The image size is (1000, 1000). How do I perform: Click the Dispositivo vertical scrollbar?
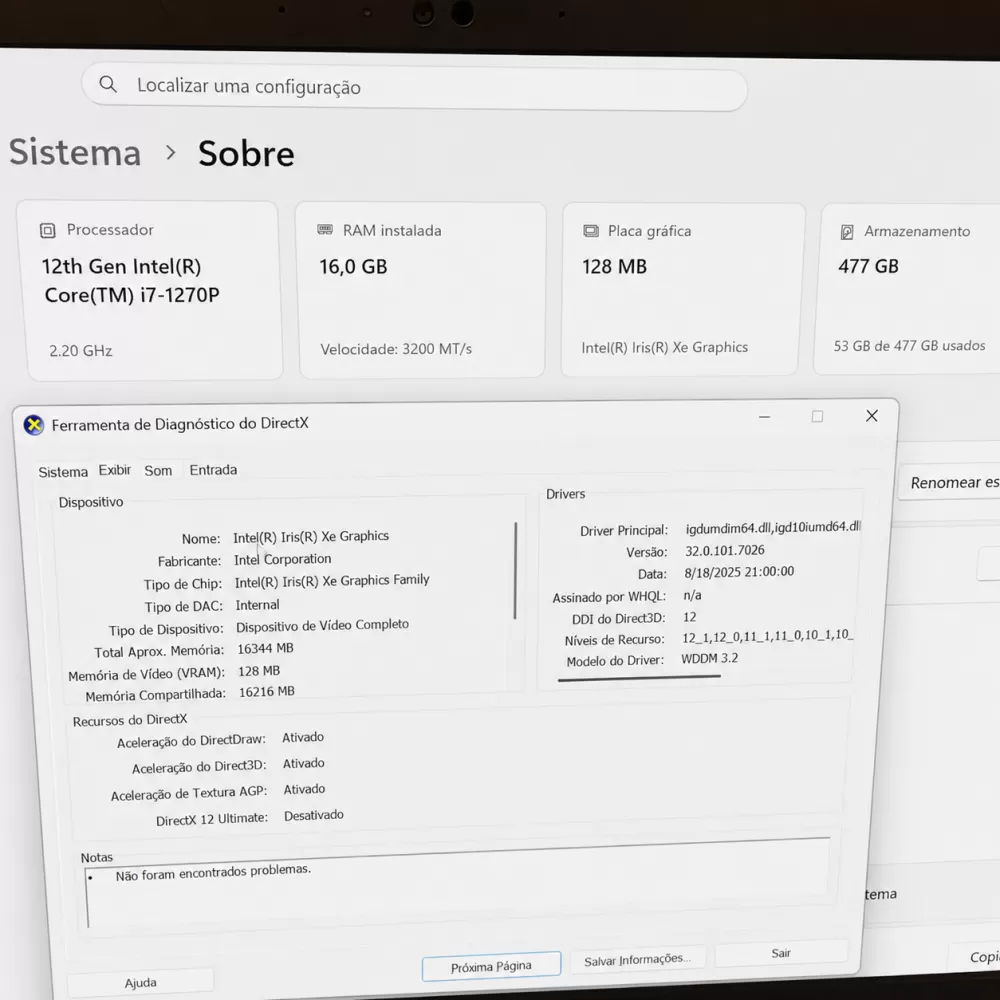click(515, 571)
